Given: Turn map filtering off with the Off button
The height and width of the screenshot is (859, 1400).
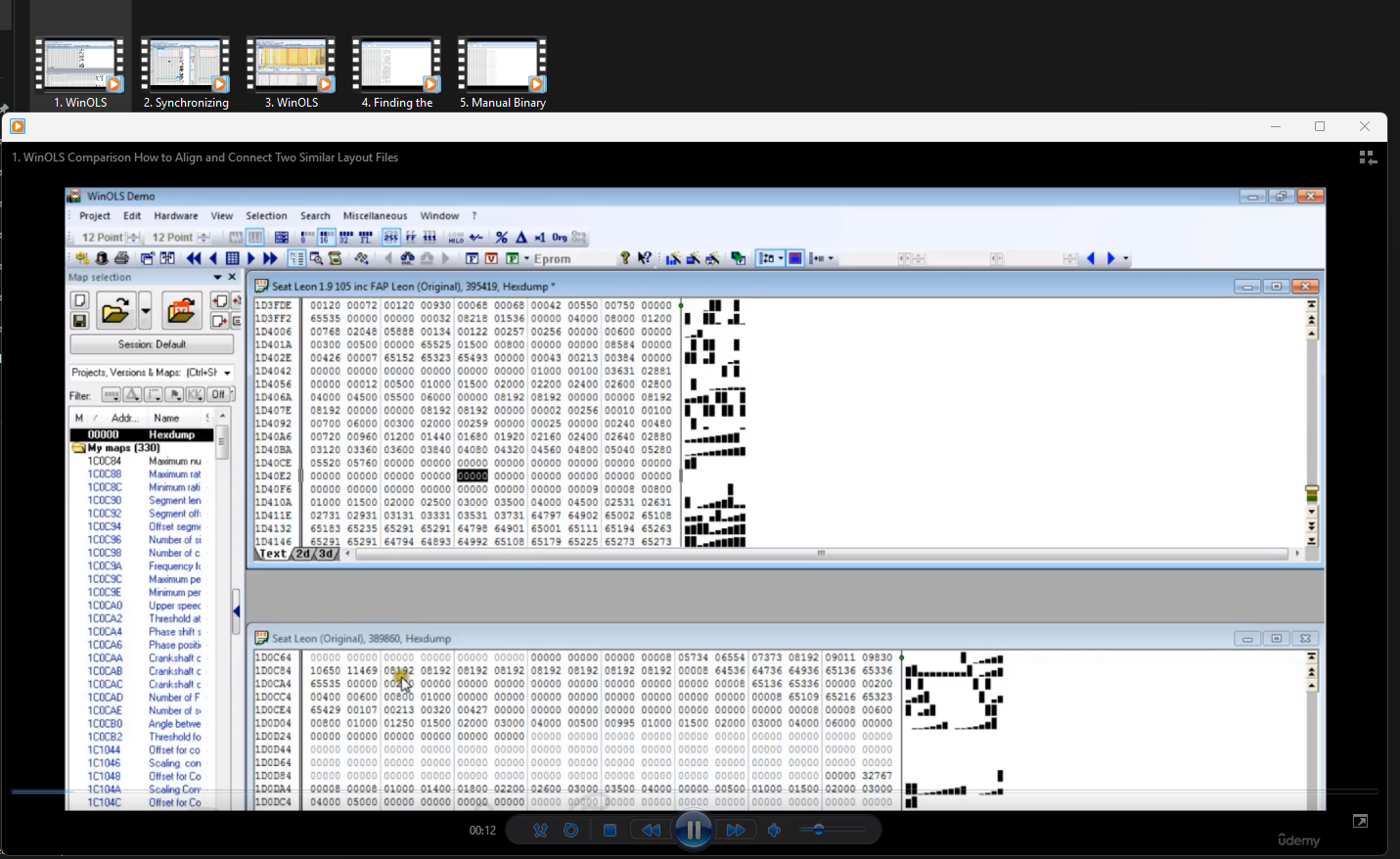Looking at the screenshot, I should pos(219,393).
